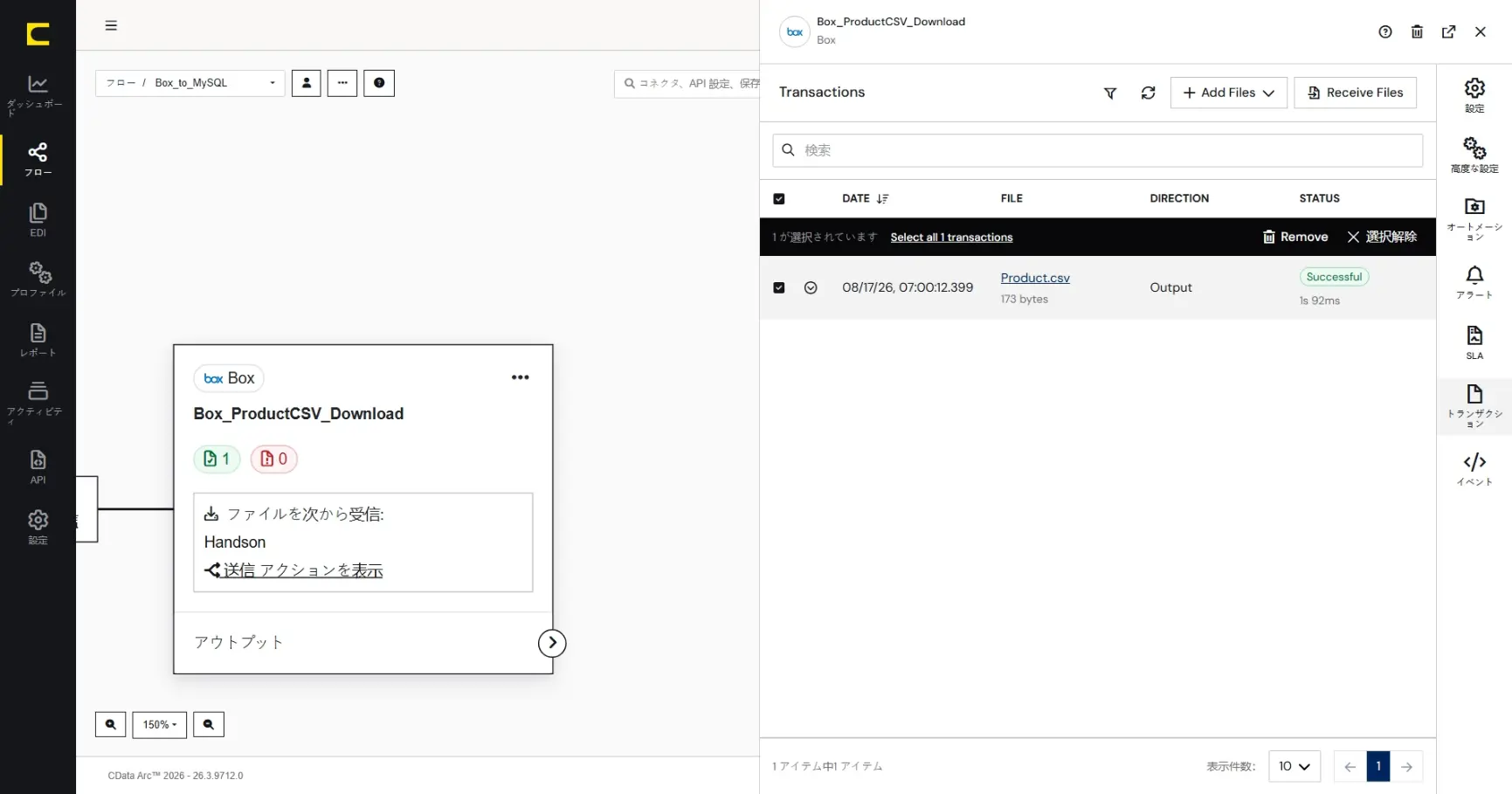Switch to the Events tab

pyautogui.click(x=1474, y=469)
